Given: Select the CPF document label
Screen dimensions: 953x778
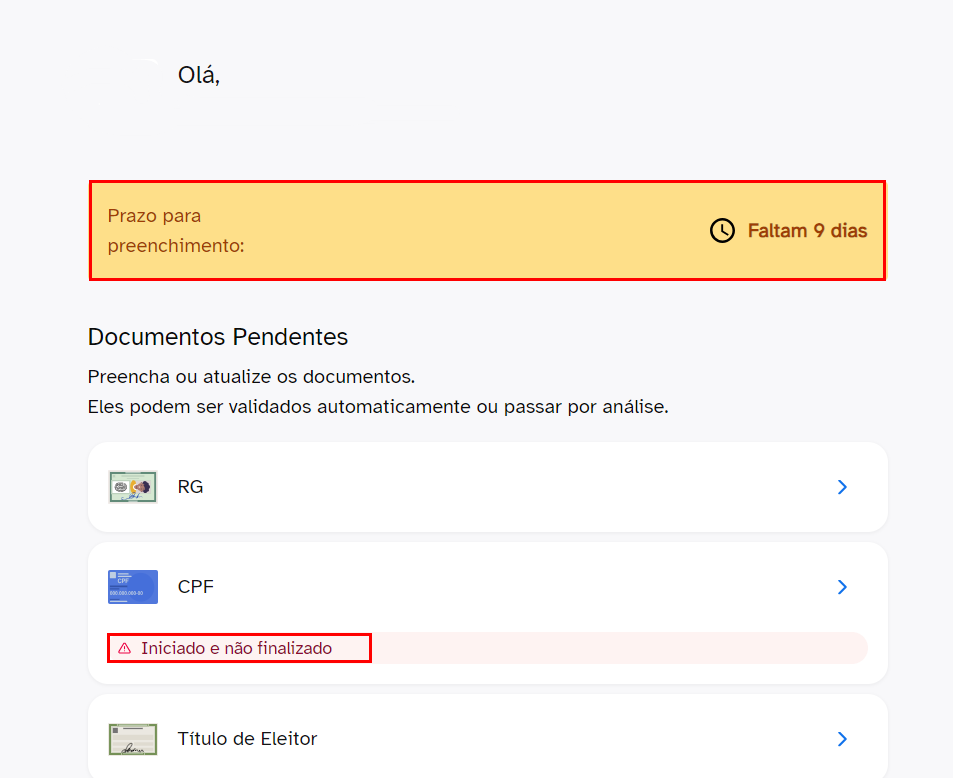Looking at the screenshot, I should click(196, 587).
